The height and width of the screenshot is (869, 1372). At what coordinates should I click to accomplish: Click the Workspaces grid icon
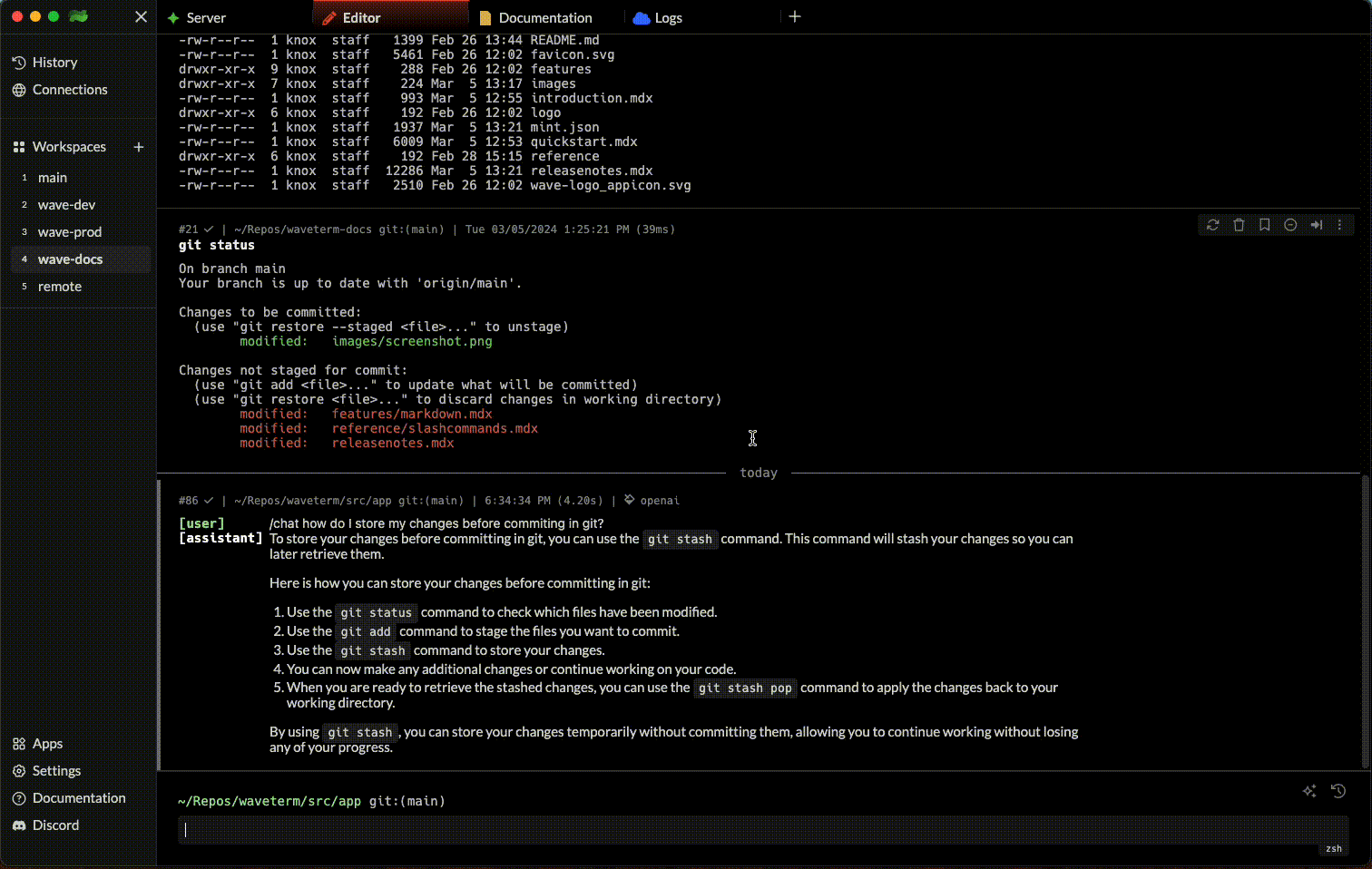coord(19,147)
